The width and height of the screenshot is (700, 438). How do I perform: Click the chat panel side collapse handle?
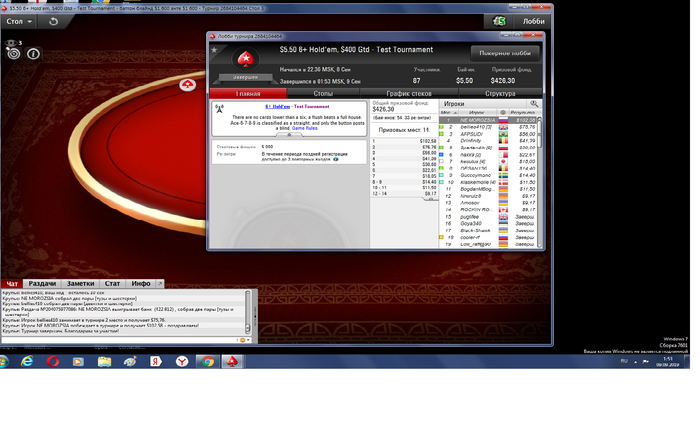coord(255,316)
